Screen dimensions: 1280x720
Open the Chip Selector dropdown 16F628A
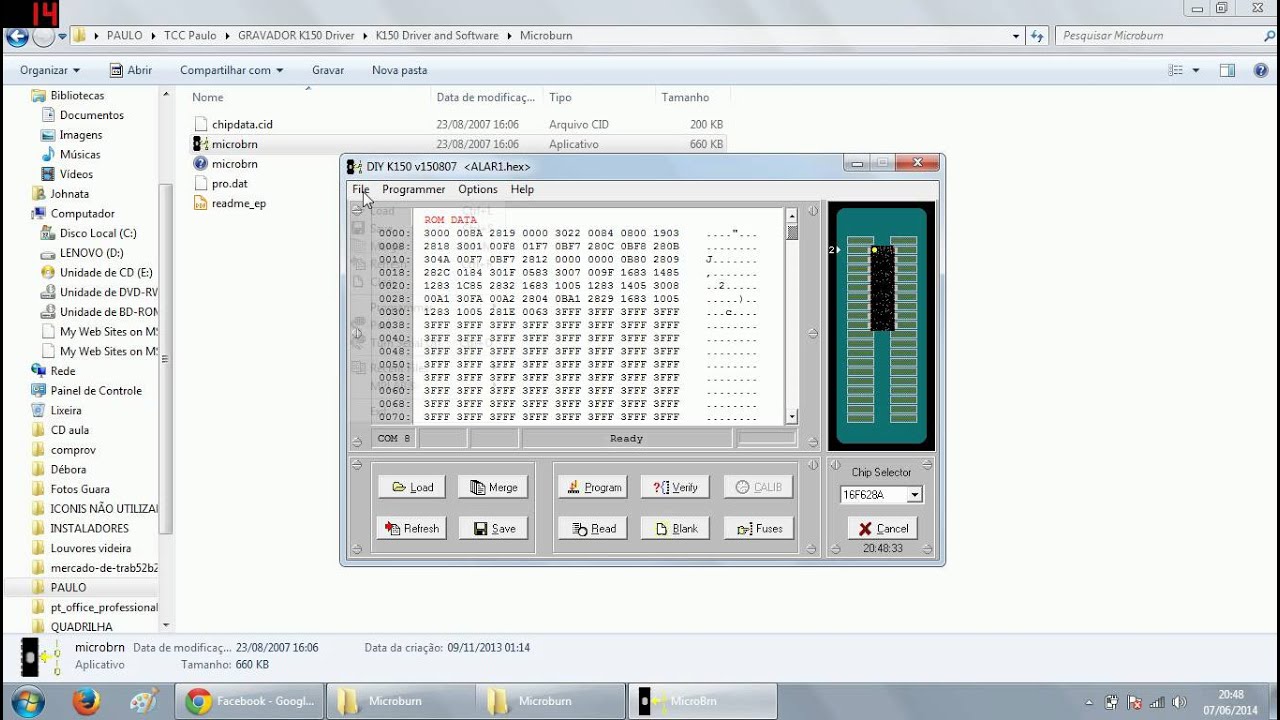[x=914, y=495]
